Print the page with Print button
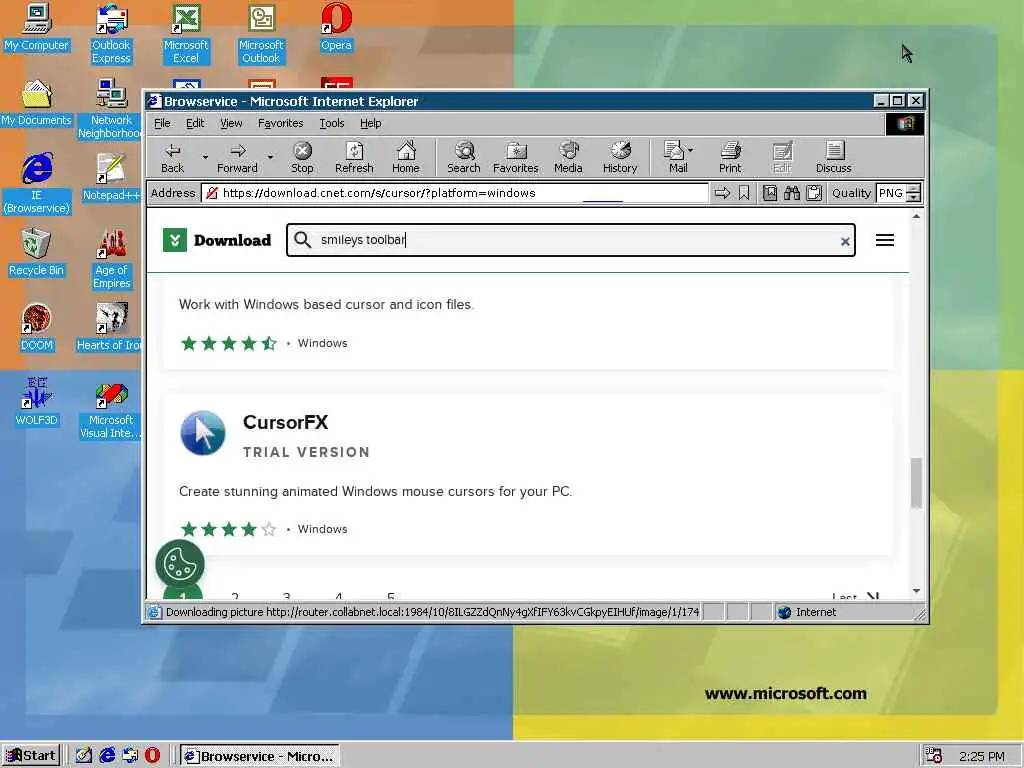Viewport: 1024px width, 768px height. tap(730, 158)
